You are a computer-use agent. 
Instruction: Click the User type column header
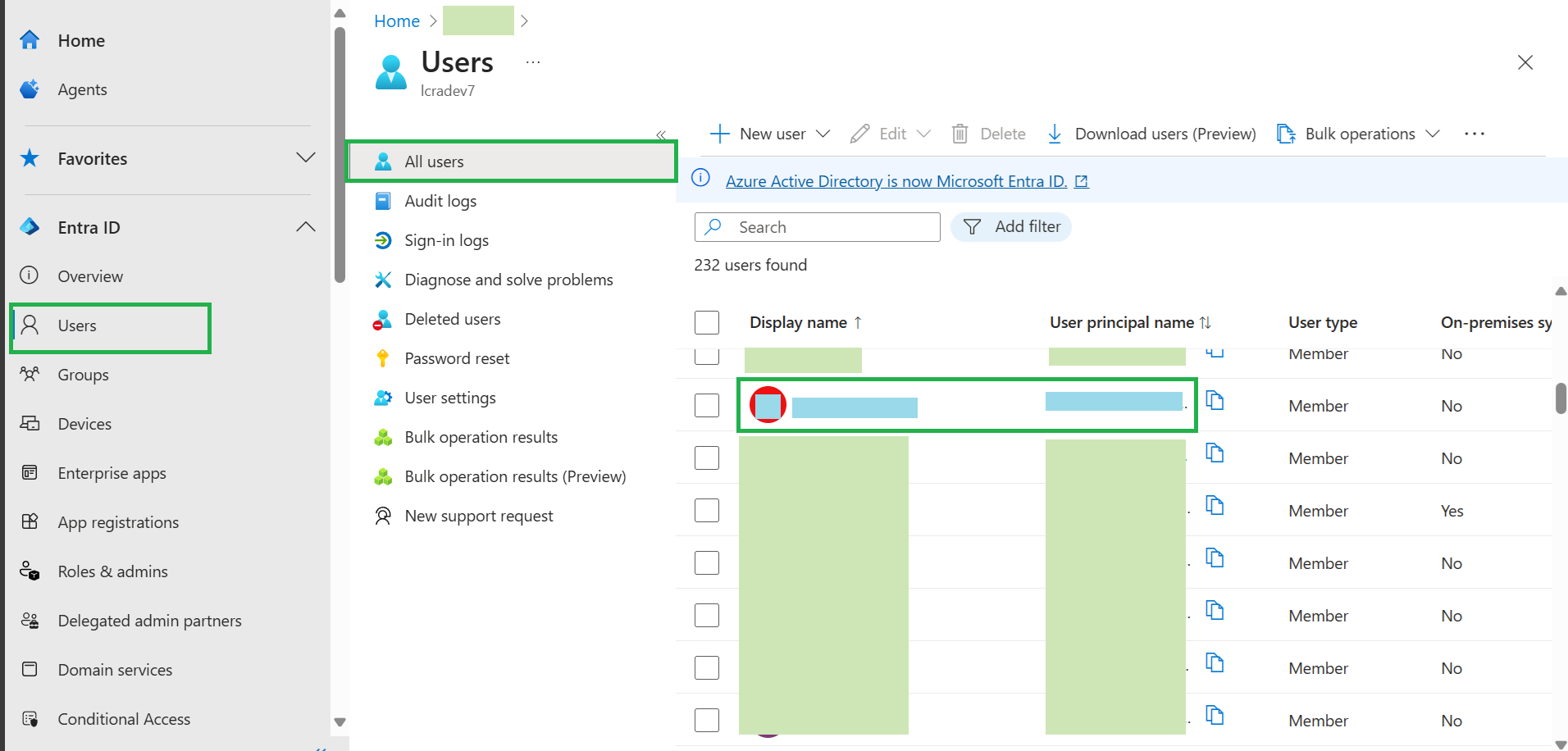coord(1323,322)
